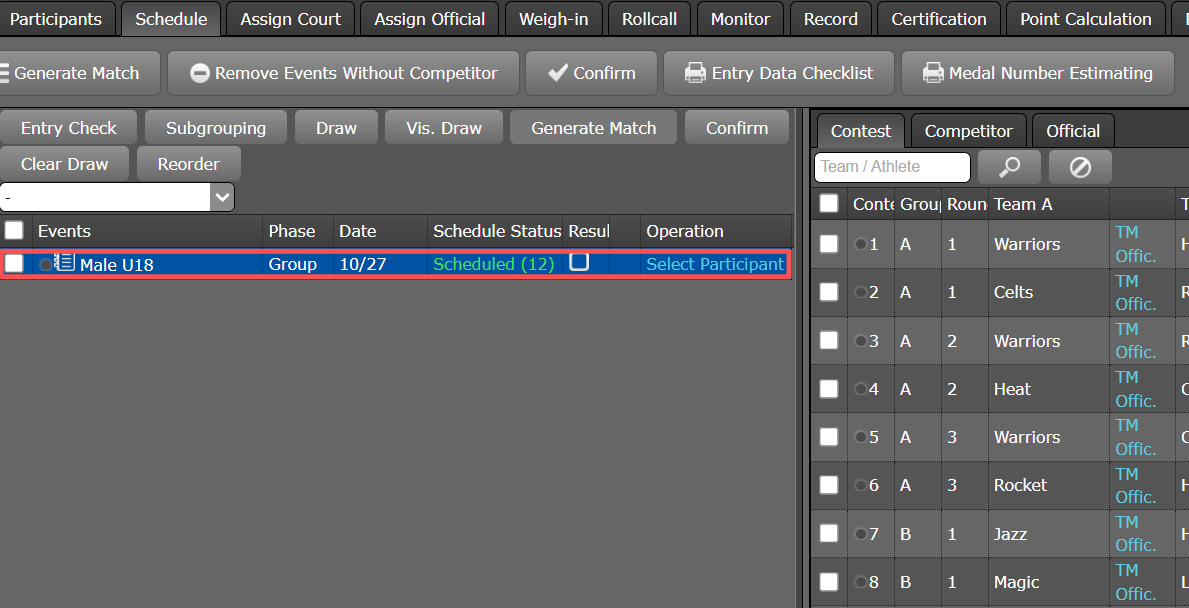
Task: Click the Result box icon in Male U18 row
Action: (579, 263)
